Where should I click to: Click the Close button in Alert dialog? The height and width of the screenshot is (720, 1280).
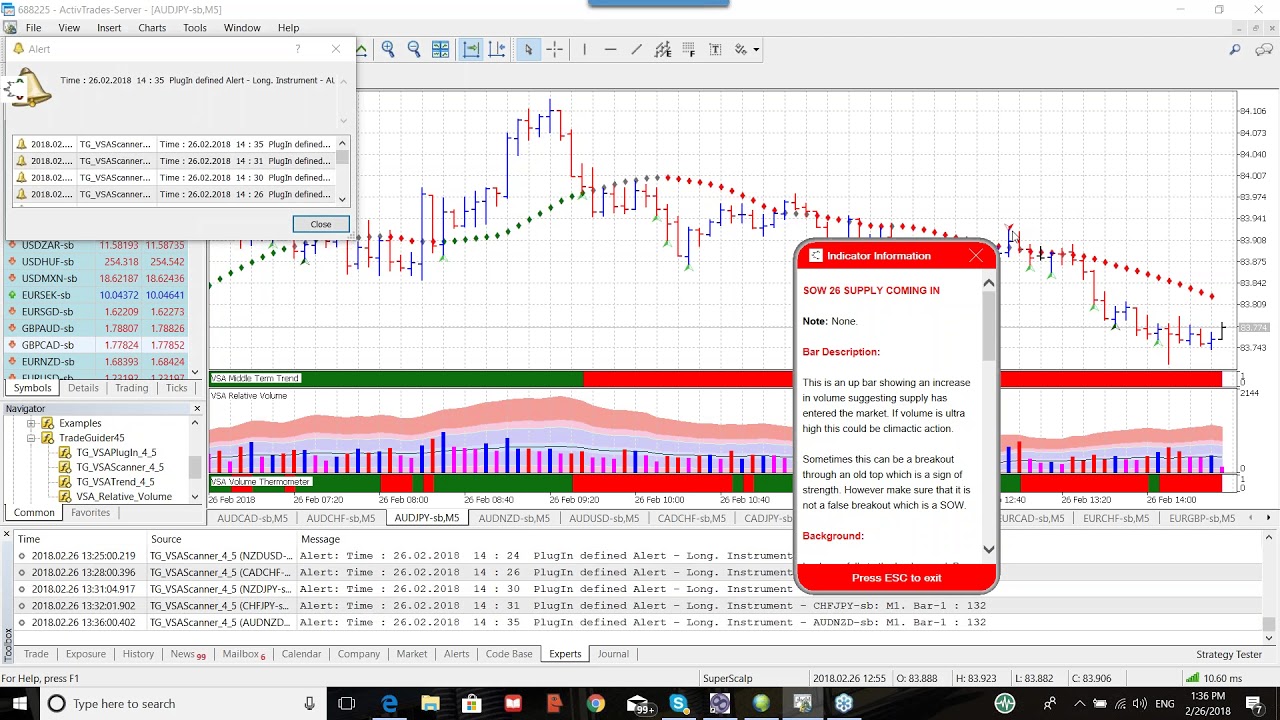321,224
